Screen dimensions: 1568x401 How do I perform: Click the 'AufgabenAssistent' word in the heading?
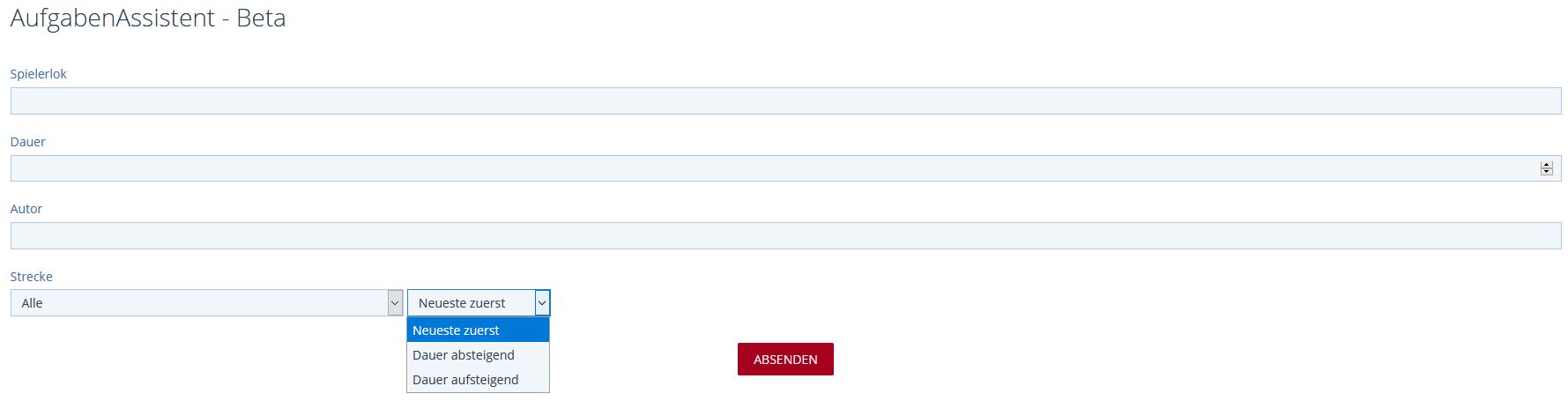[113, 19]
